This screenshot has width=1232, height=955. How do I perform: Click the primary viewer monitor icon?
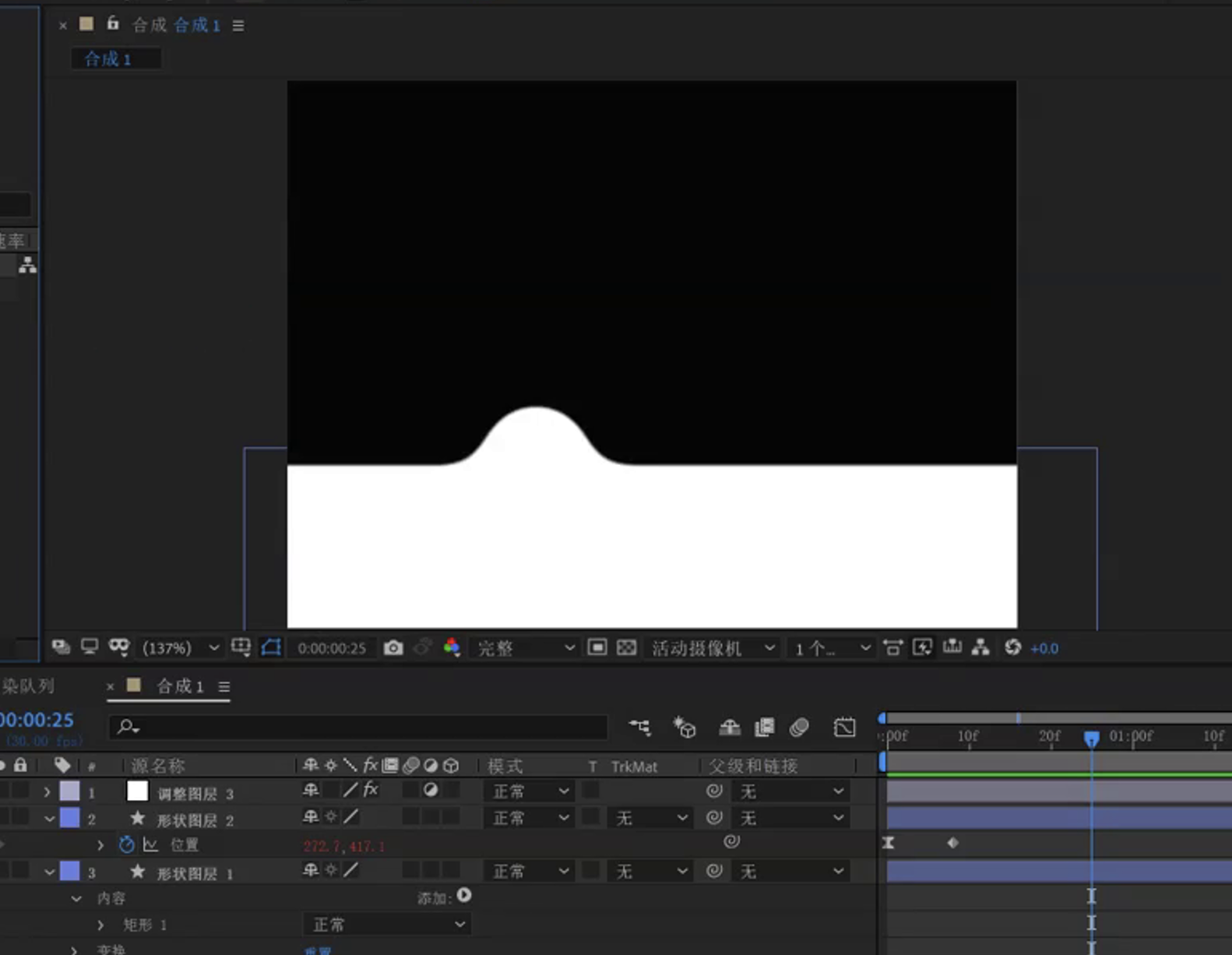(90, 647)
